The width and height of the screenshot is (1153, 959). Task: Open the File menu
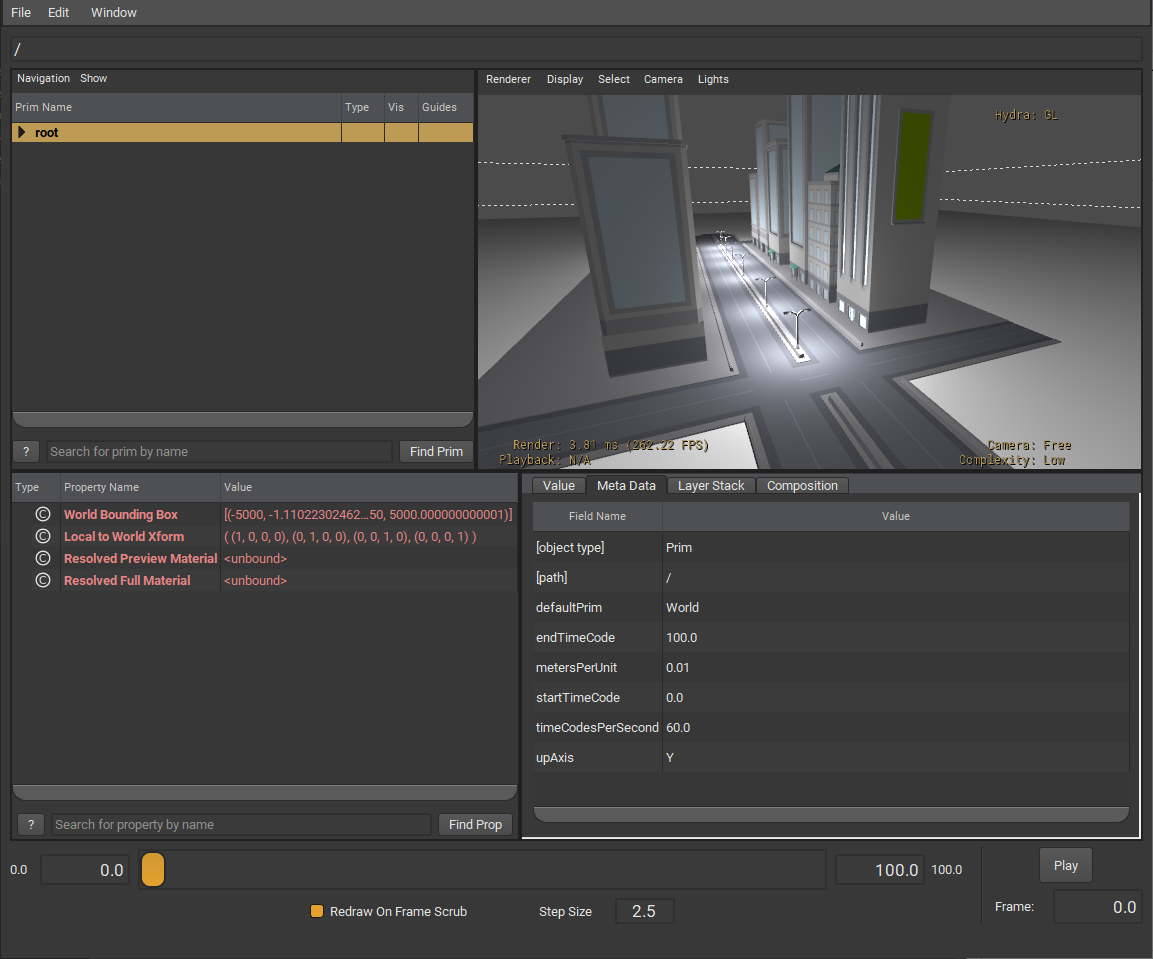21,13
